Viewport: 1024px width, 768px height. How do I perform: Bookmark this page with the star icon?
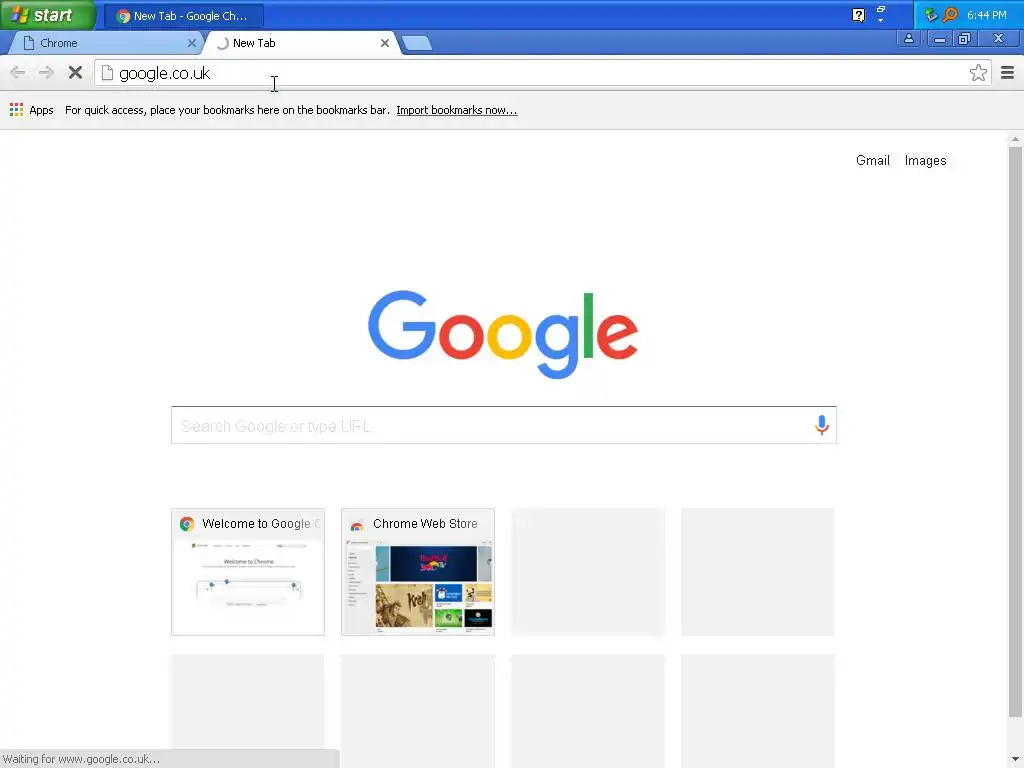[978, 72]
